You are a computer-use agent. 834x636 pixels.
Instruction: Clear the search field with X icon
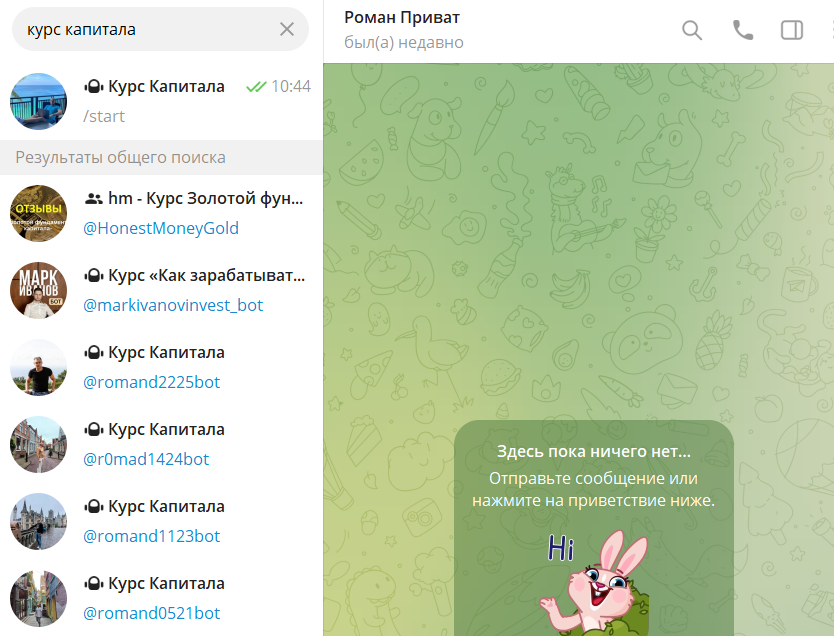pos(287,29)
